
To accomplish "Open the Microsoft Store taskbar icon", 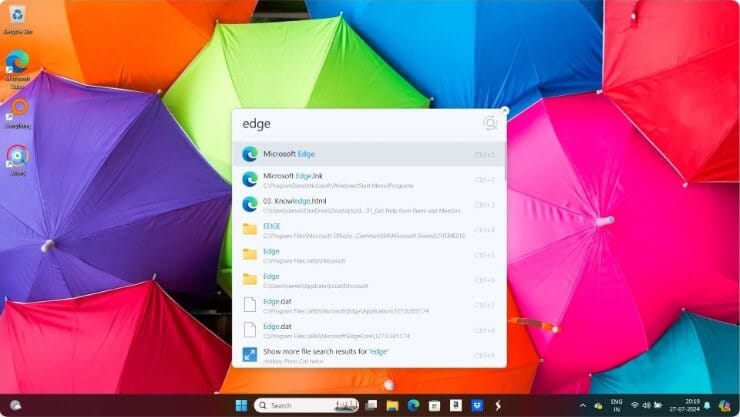I will coord(434,405).
